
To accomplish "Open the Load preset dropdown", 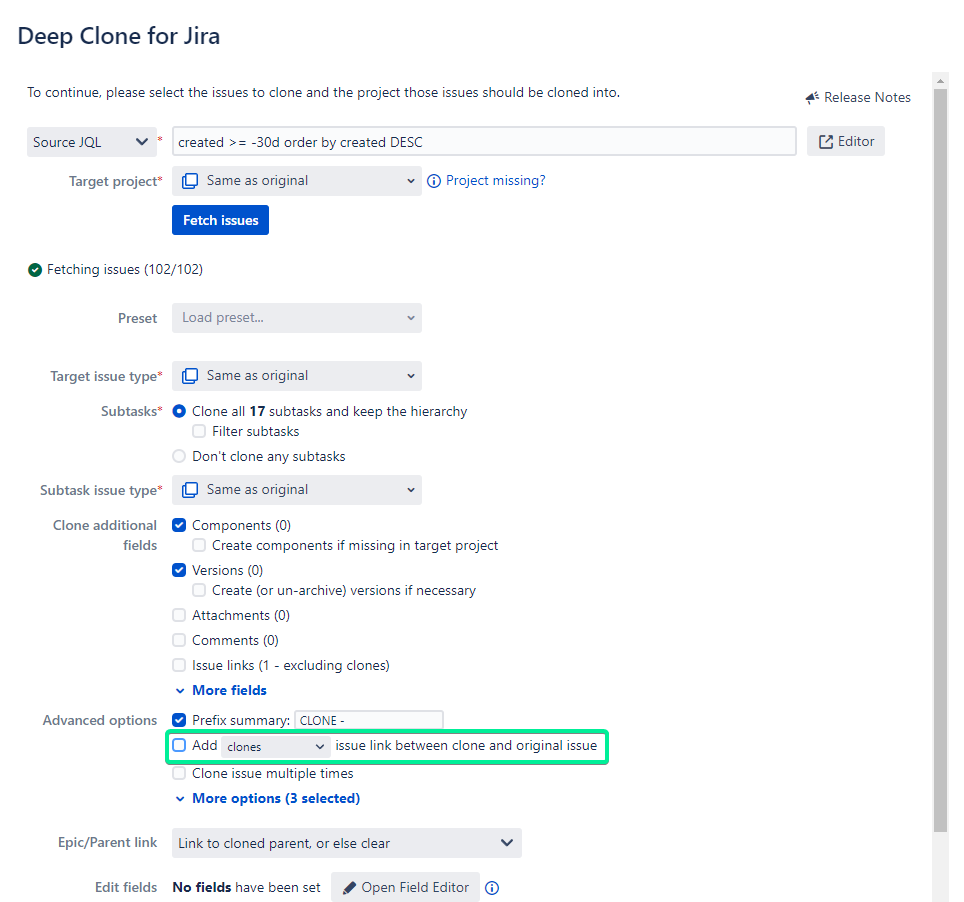I will (x=297, y=318).
